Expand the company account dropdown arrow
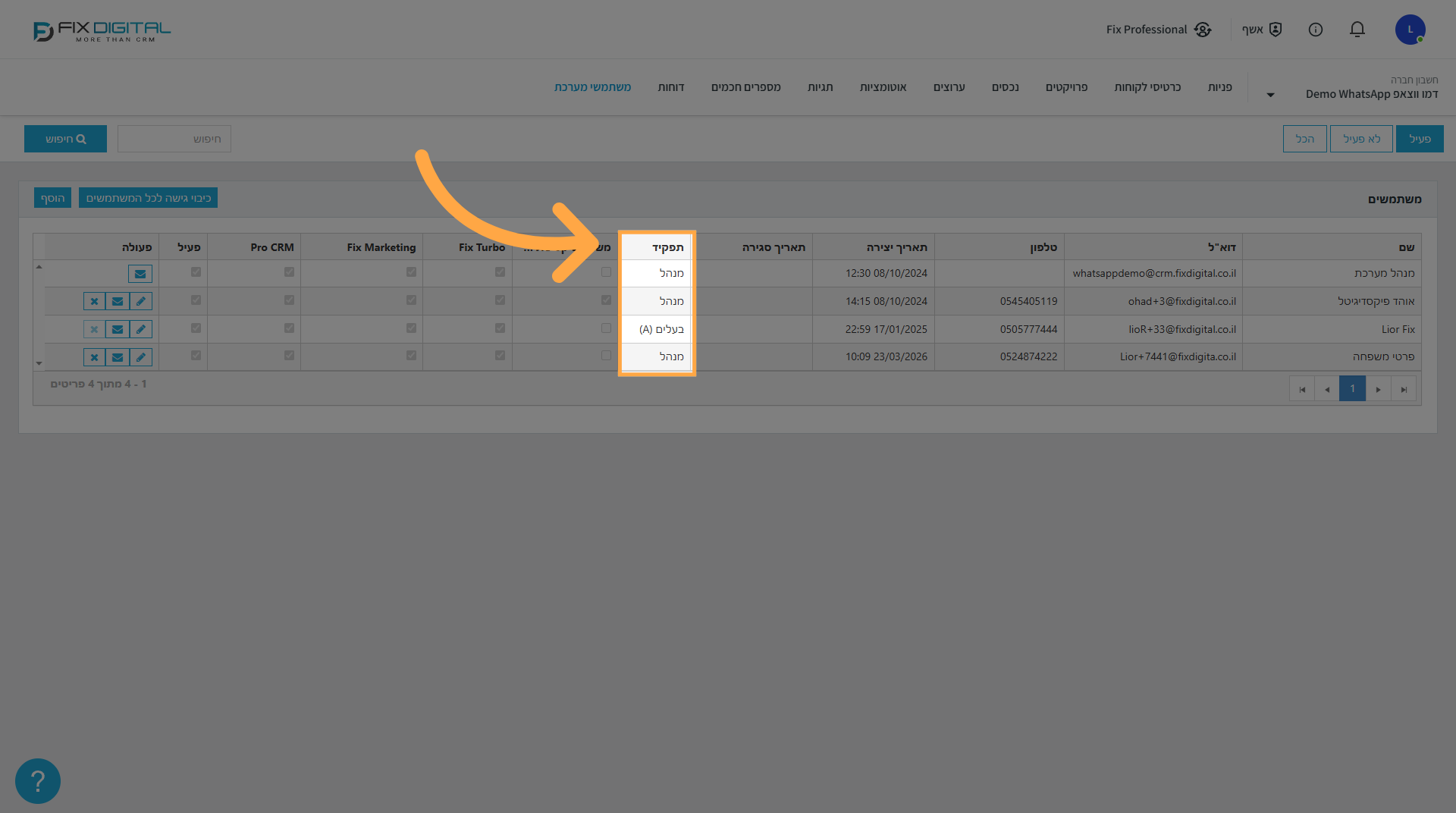The height and width of the screenshot is (813, 1456). click(1270, 95)
